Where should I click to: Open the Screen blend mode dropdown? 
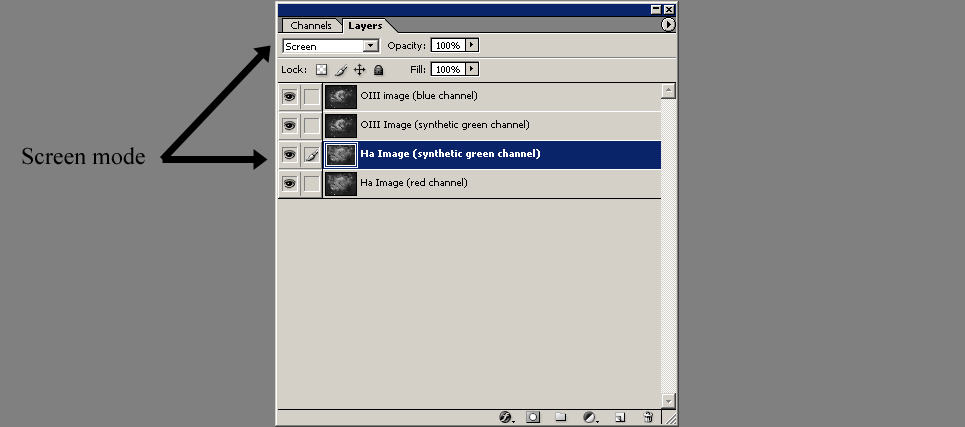371,46
